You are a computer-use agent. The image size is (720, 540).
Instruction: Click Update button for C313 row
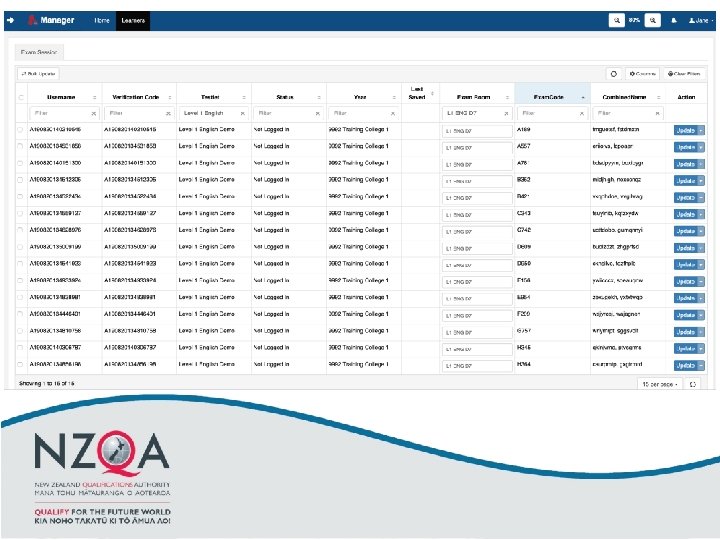686,214
